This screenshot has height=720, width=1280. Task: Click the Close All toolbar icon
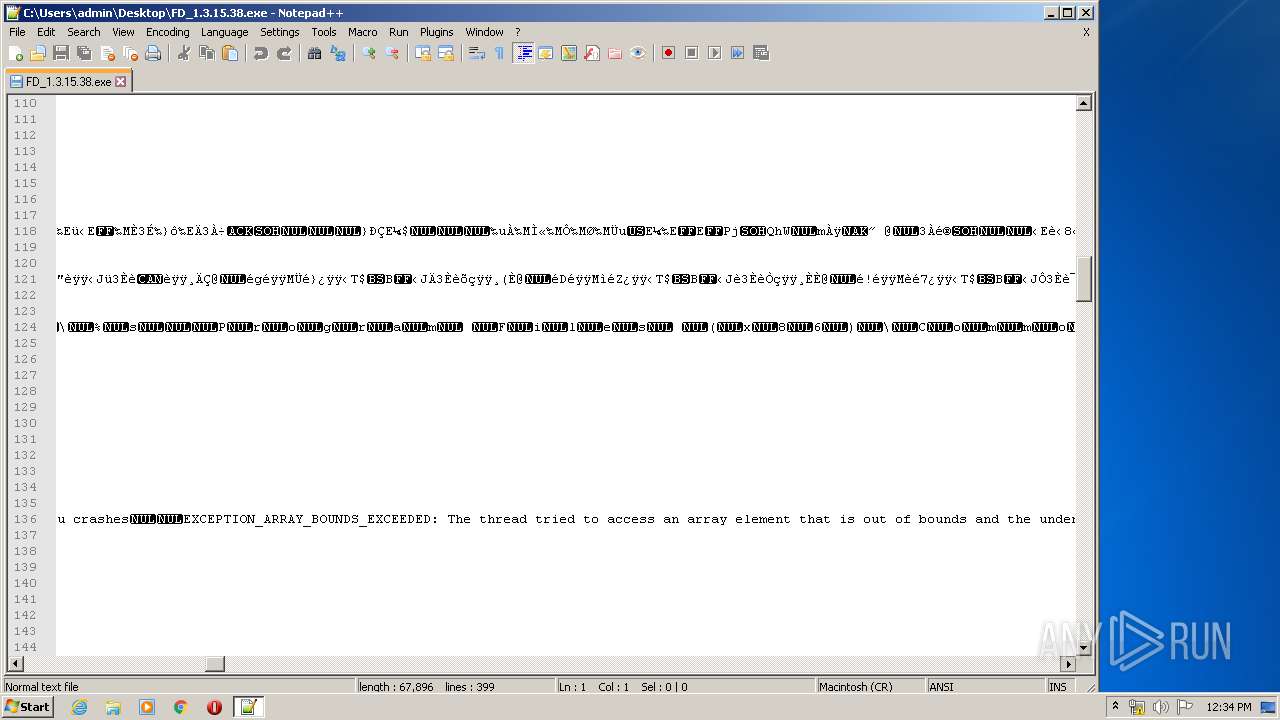point(130,53)
